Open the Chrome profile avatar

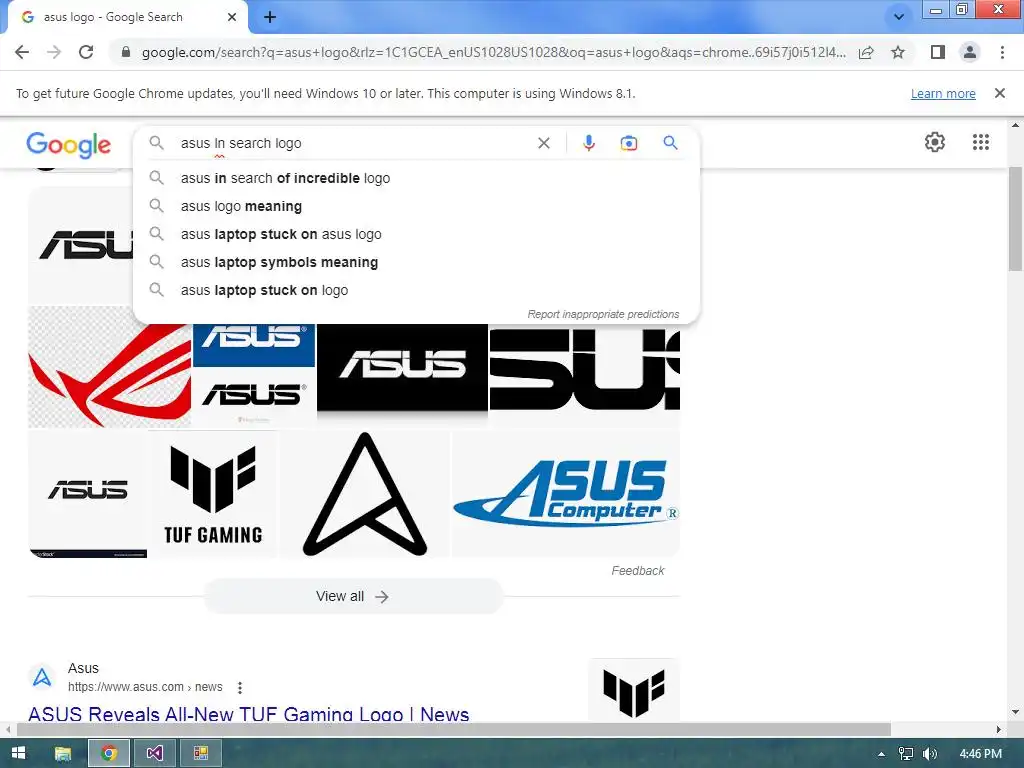click(x=970, y=52)
